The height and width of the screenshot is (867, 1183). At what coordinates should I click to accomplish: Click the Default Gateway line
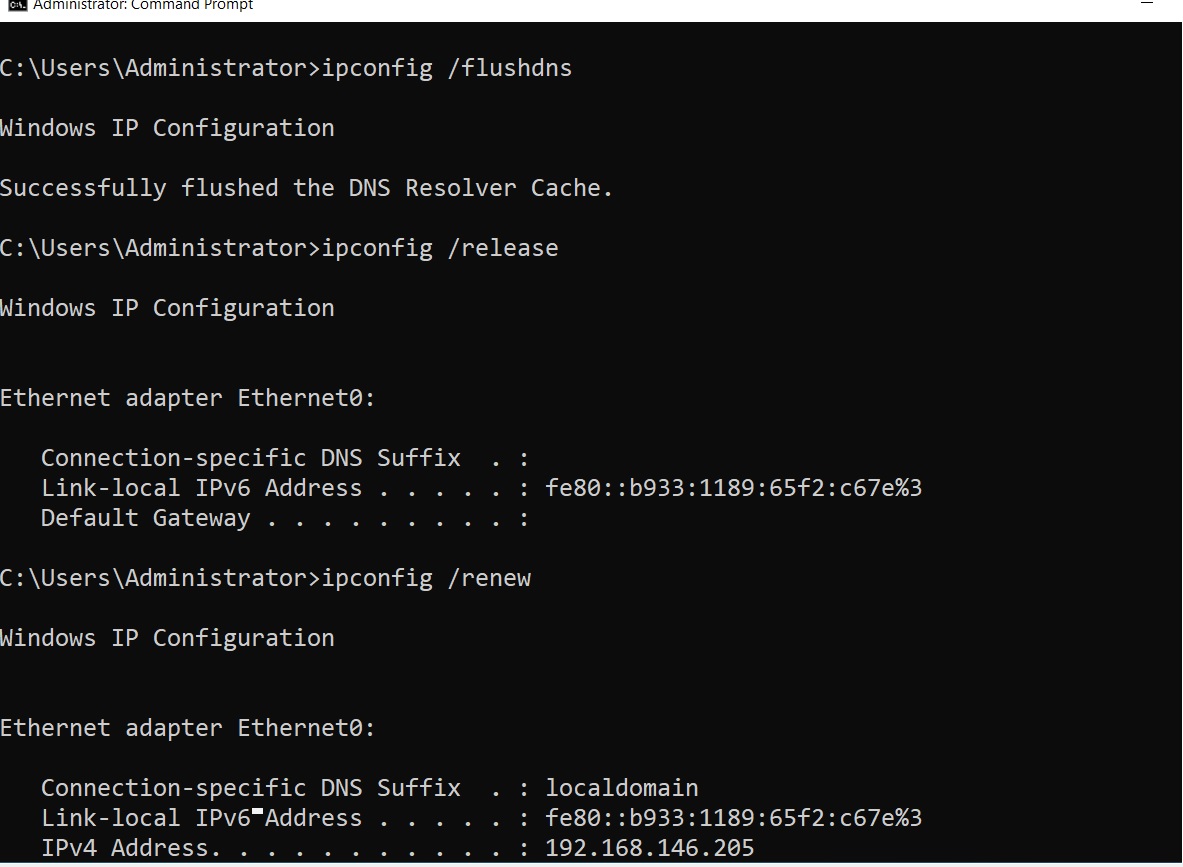(x=145, y=518)
